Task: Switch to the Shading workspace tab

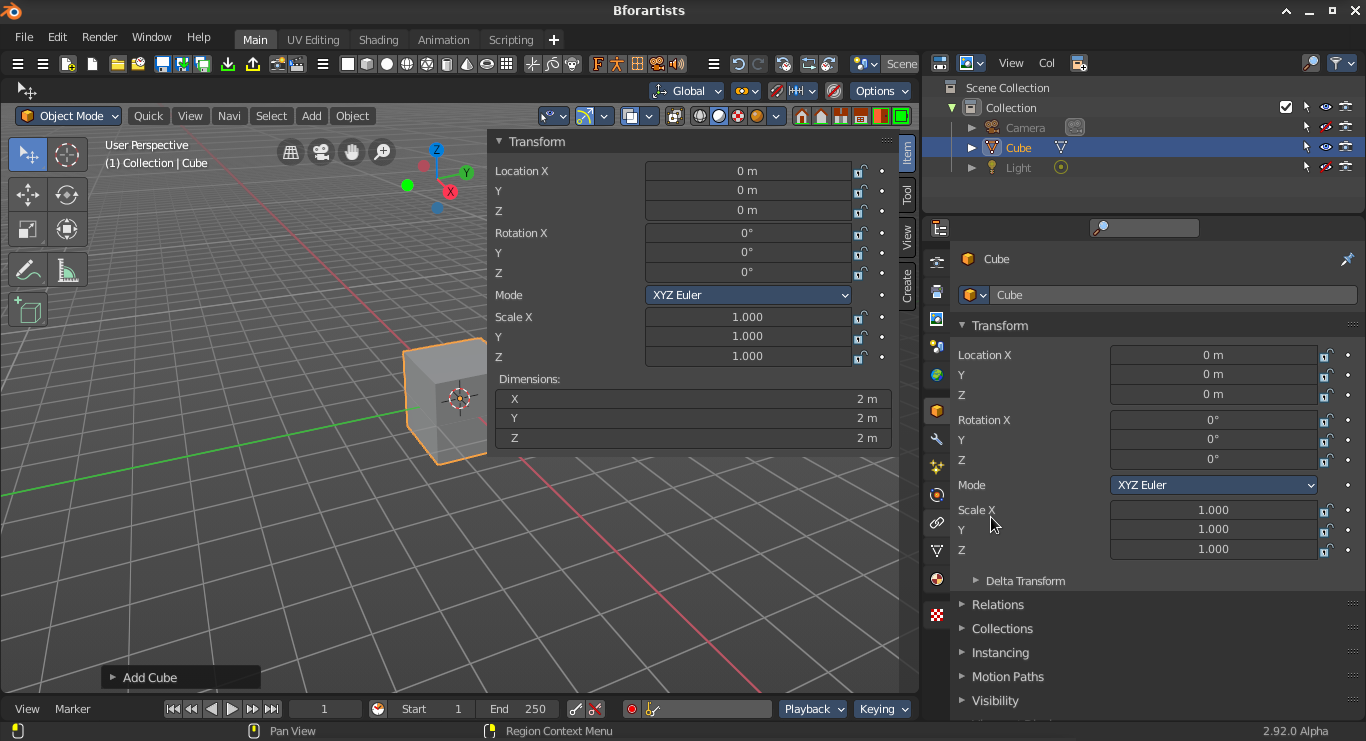Action: pyautogui.click(x=378, y=40)
